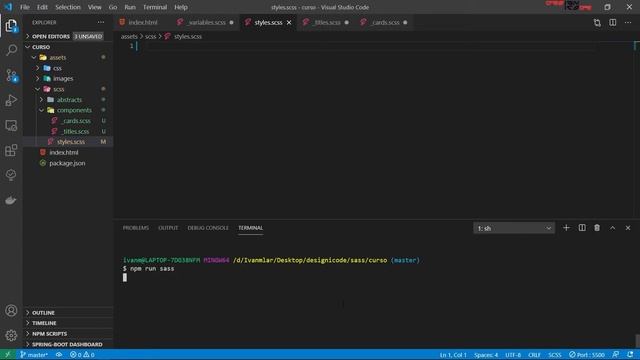
Task: Open the Selection menu
Action: coord(68,7)
